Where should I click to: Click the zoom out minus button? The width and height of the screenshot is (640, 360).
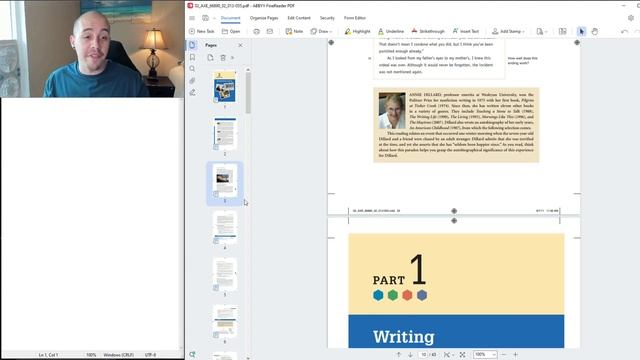504,355
